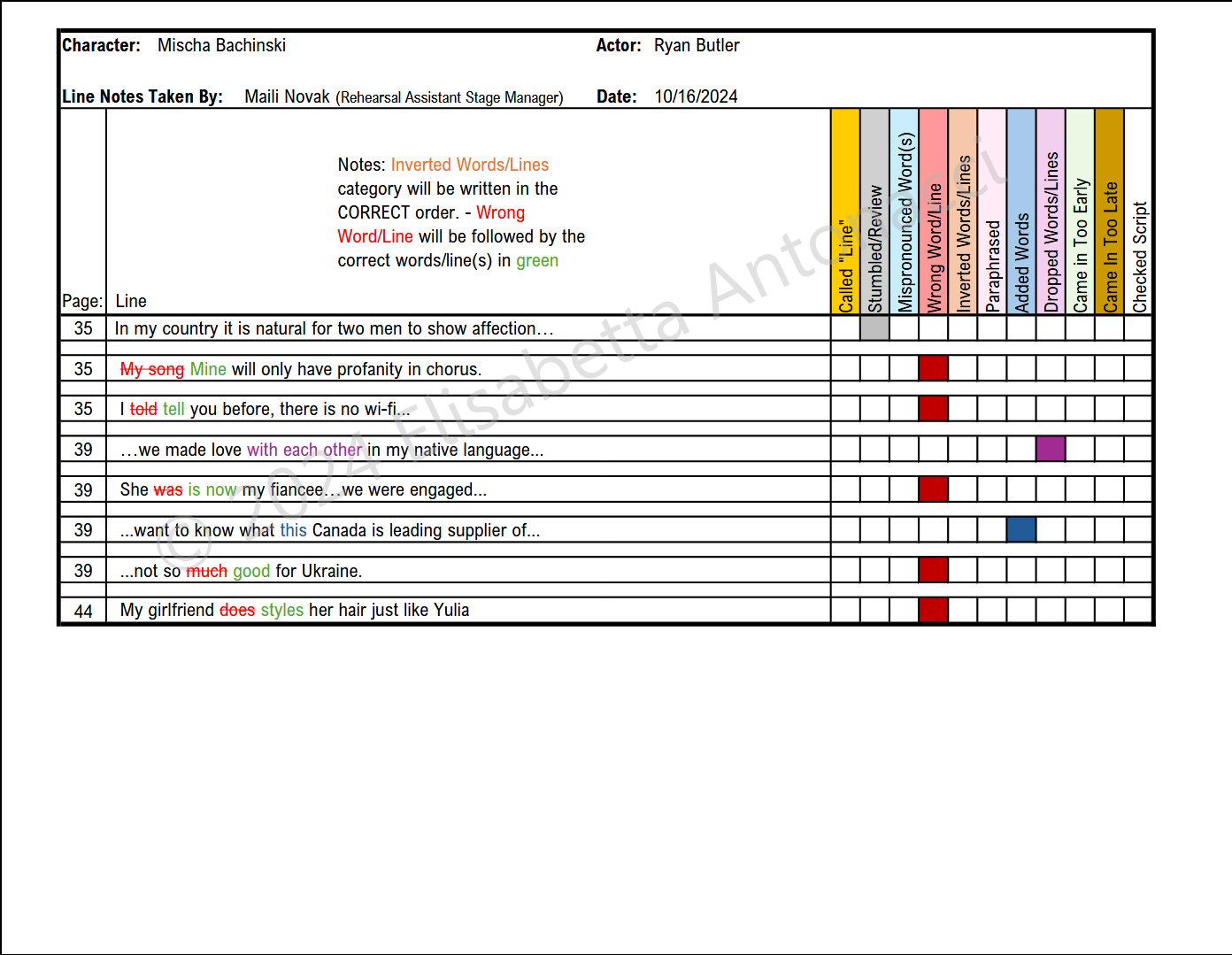This screenshot has height=955, width=1232.
Task: Click the Checked Script column header
Action: point(1138,212)
